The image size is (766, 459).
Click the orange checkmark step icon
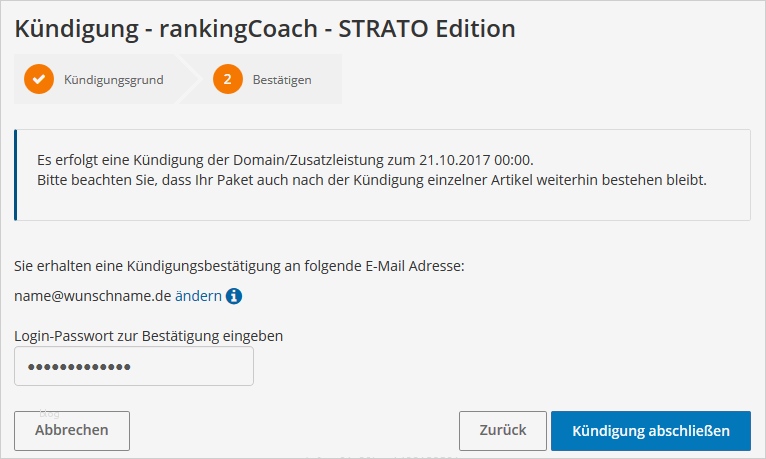coord(39,79)
